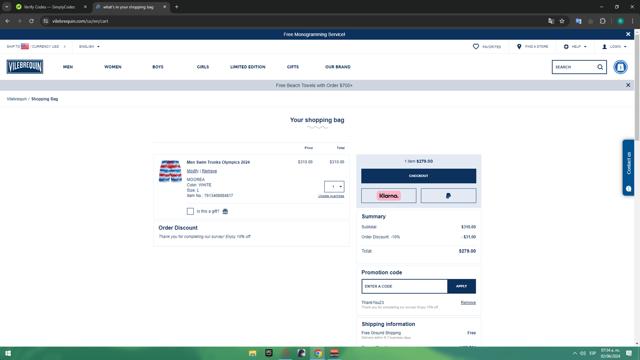640x360 pixels.
Task: Open Men Swim Trunks Olympics 2024 product link
Action: click(x=218, y=162)
